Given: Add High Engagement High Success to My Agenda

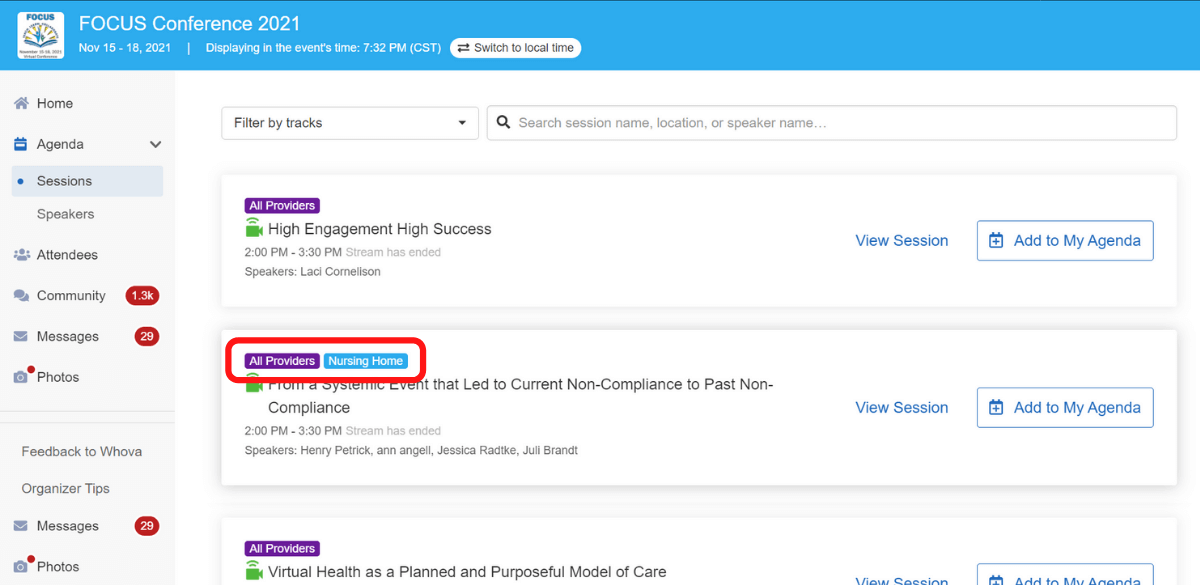Looking at the screenshot, I should (x=1064, y=241).
